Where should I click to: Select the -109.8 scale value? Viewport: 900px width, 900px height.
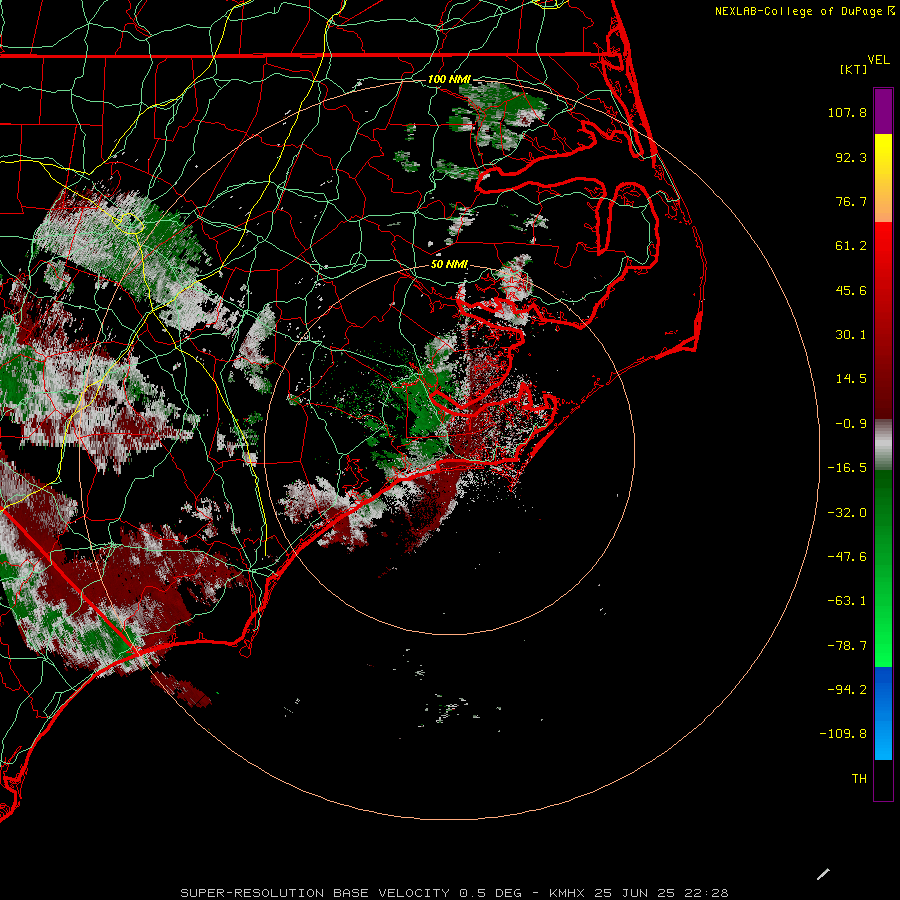tap(843, 734)
